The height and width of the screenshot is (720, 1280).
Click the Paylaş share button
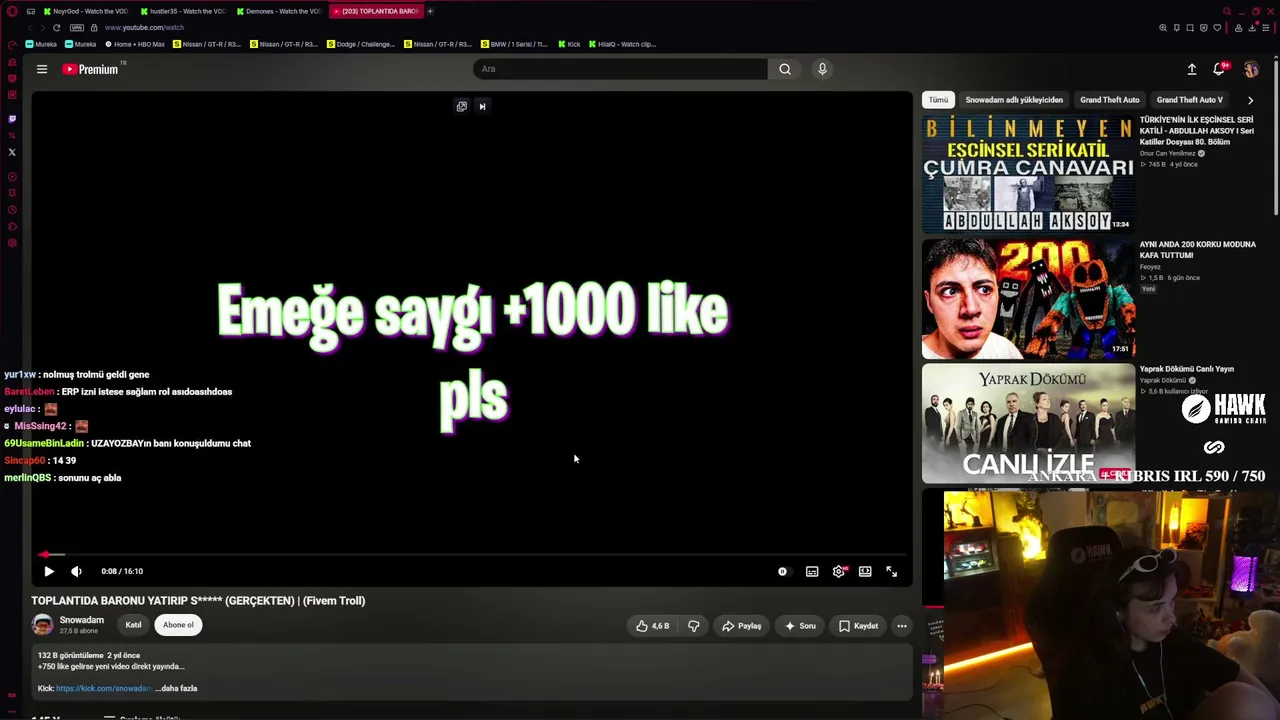click(x=742, y=626)
